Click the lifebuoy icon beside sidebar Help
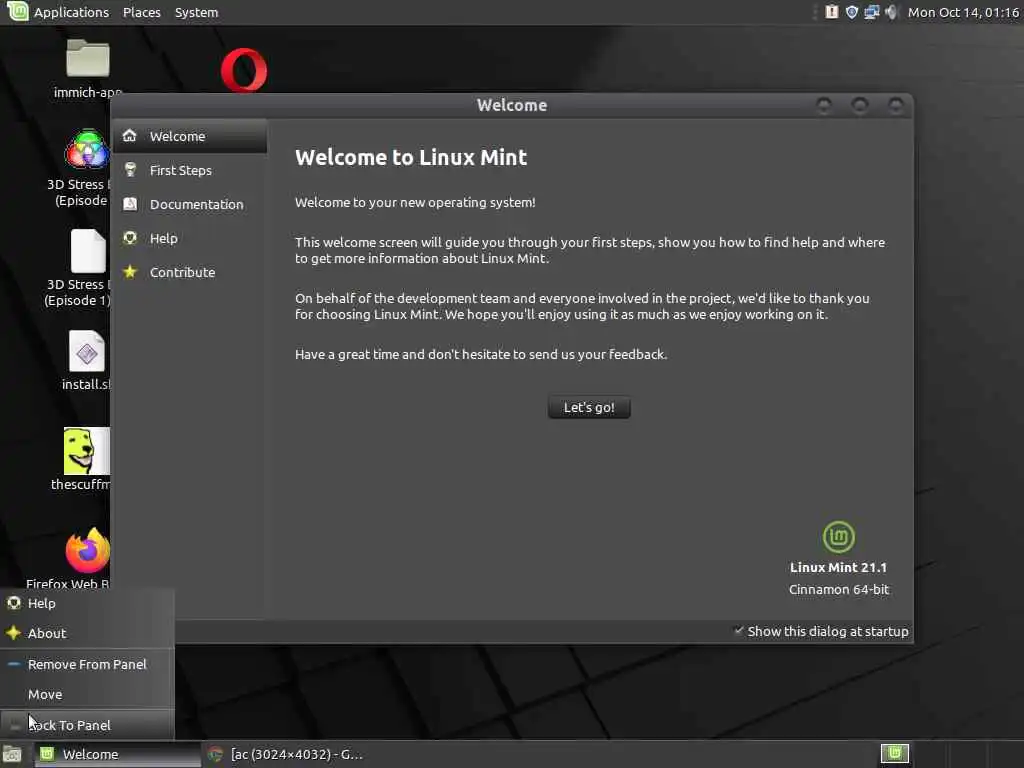 130,238
